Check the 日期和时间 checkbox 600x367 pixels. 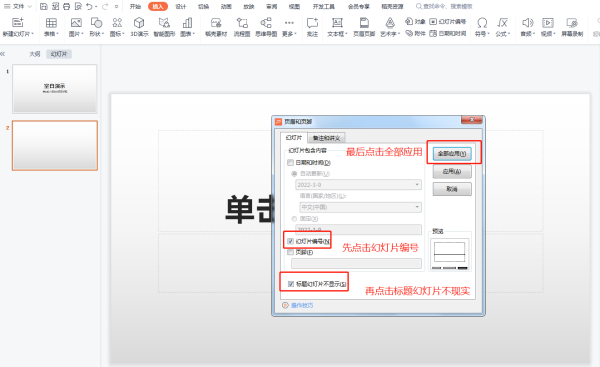pos(290,163)
